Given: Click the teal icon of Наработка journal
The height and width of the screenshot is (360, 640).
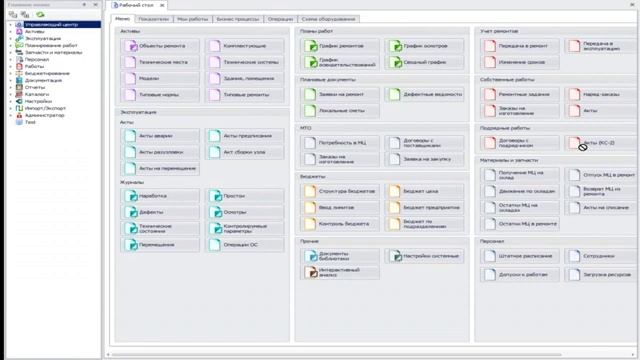Looking at the screenshot, I should [x=131, y=196].
